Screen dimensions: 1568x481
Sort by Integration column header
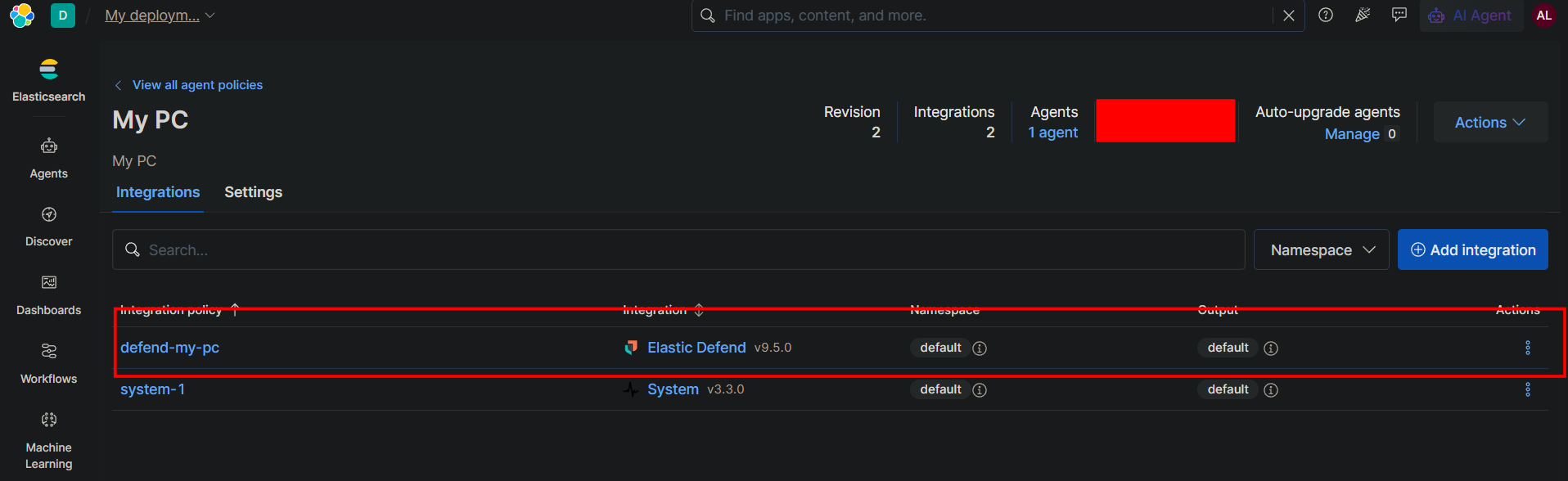(x=663, y=309)
